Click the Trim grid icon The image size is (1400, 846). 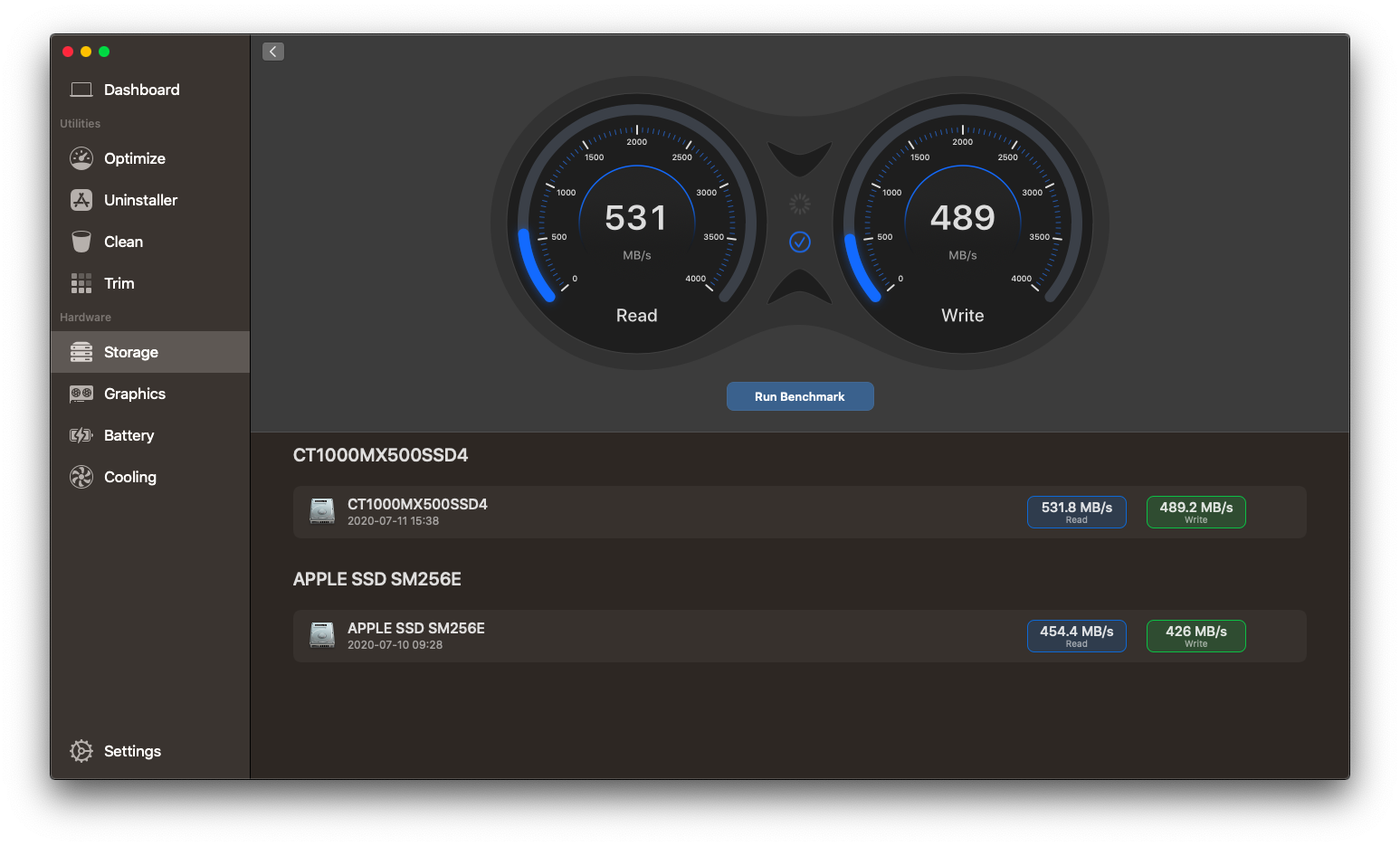(x=81, y=283)
